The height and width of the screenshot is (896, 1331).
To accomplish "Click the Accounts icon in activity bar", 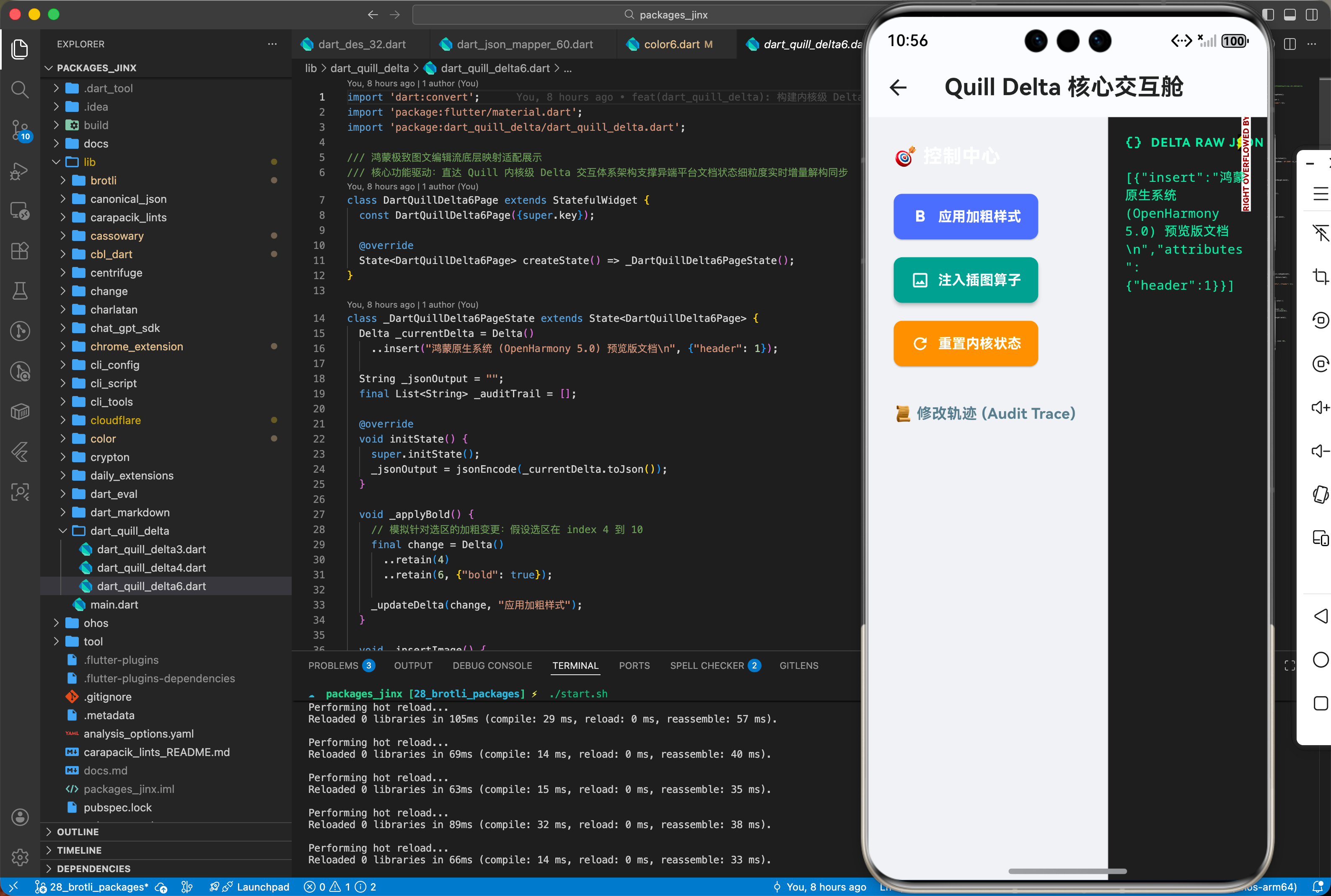I will pyautogui.click(x=20, y=817).
